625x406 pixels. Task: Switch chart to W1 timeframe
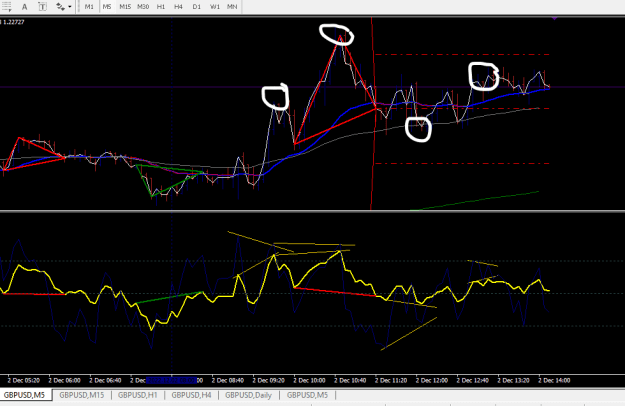(215, 7)
